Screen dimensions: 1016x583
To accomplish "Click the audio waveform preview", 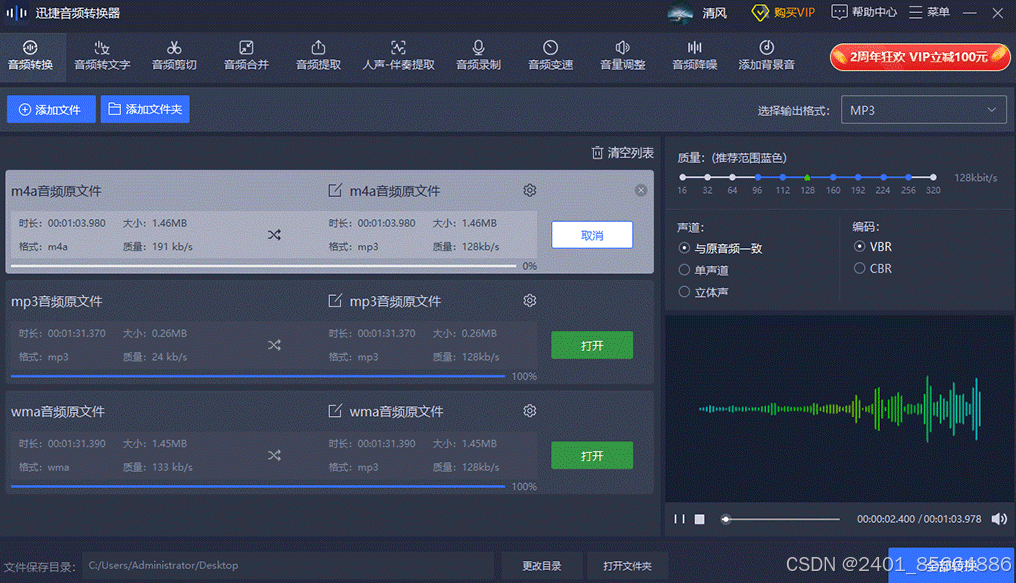I will [840, 409].
